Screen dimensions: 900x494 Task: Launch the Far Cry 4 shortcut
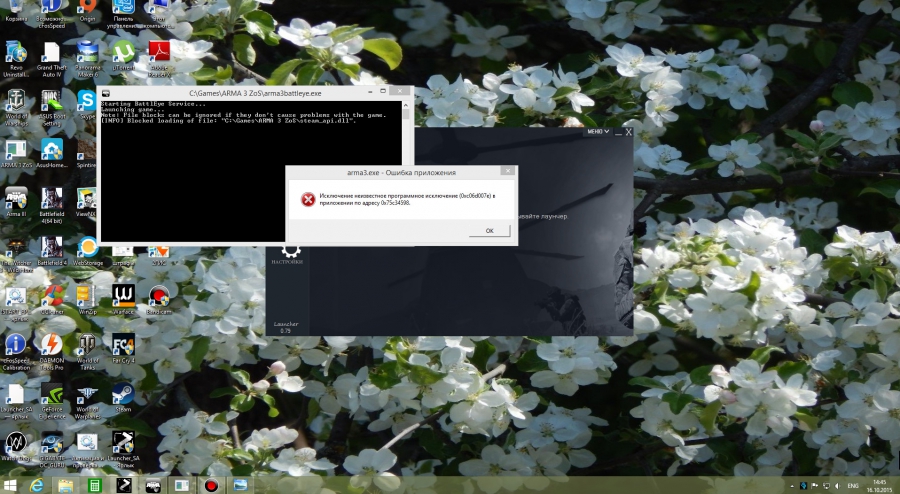[x=123, y=349]
